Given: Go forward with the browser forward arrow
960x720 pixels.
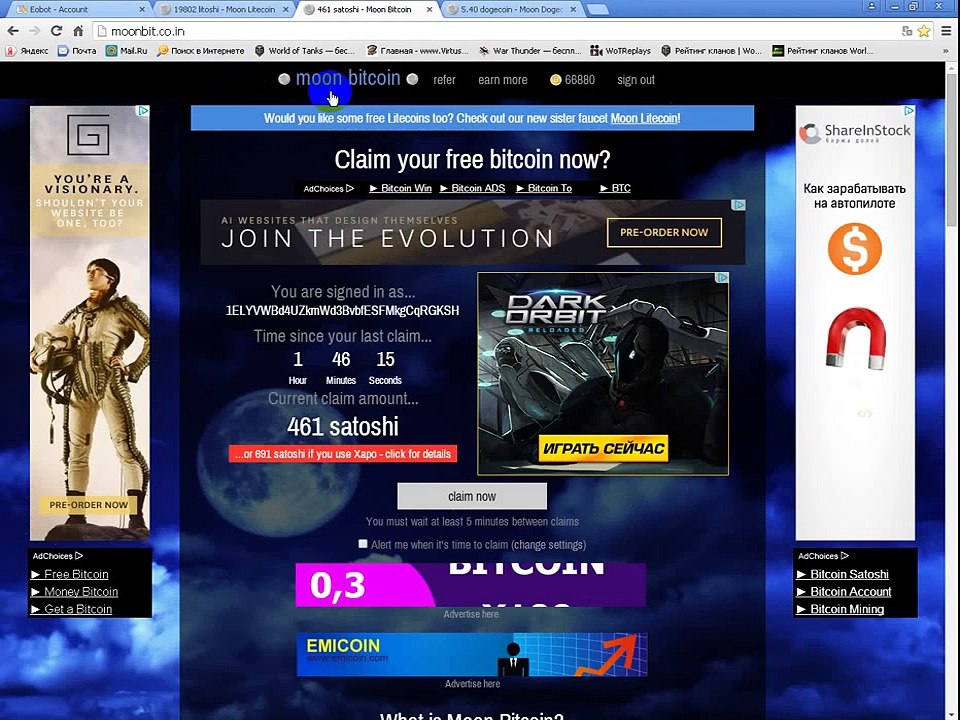Looking at the screenshot, I should 35,31.
